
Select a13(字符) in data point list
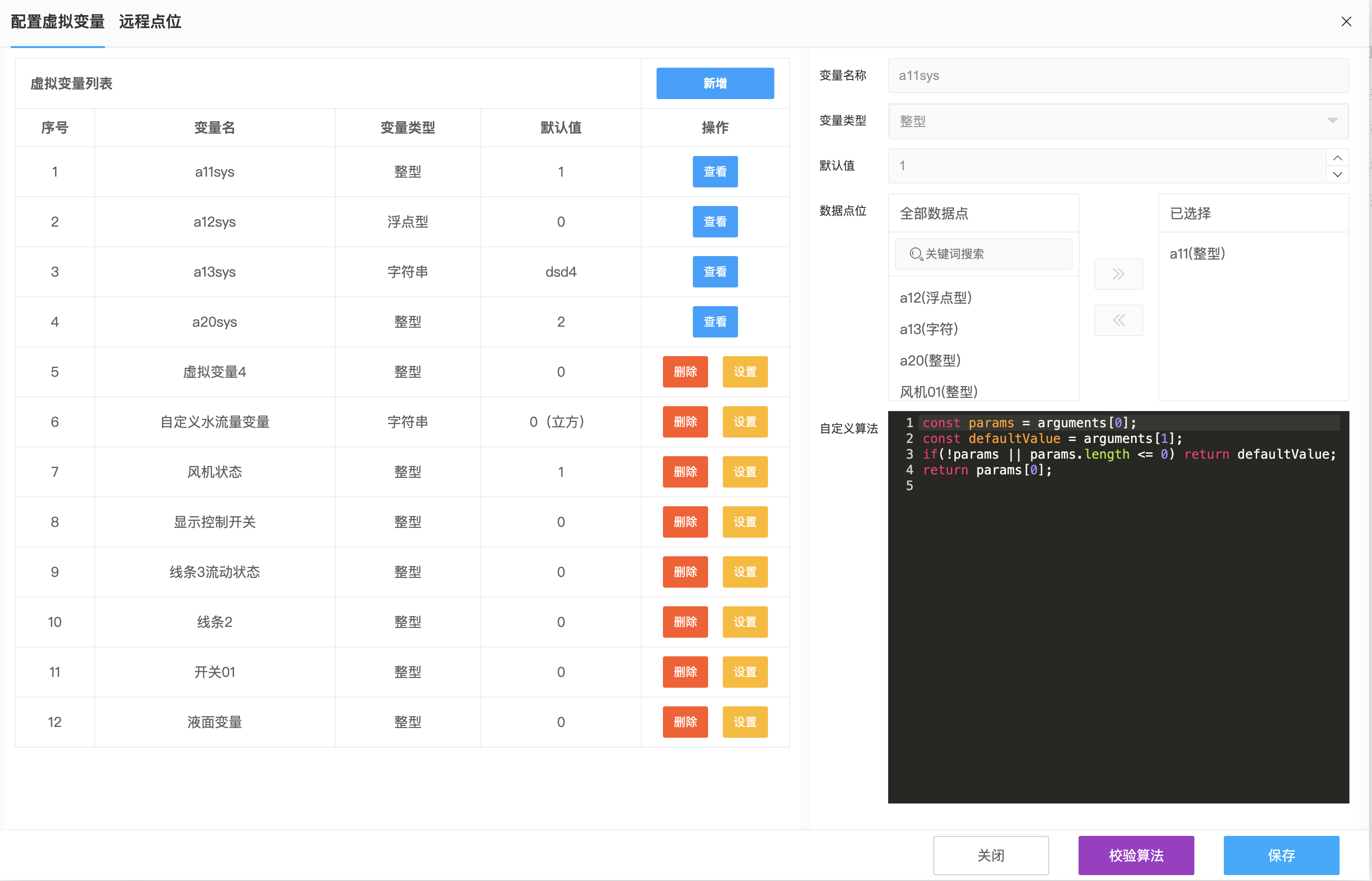928,329
